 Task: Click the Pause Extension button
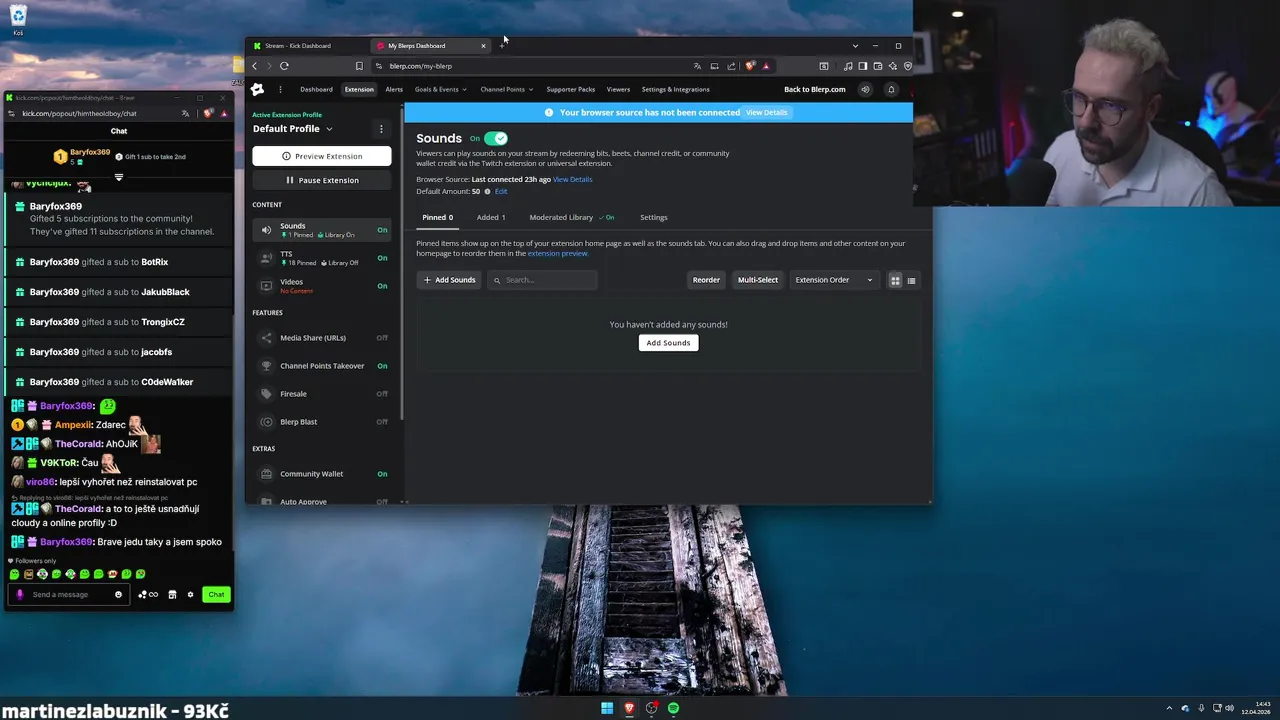point(322,180)
